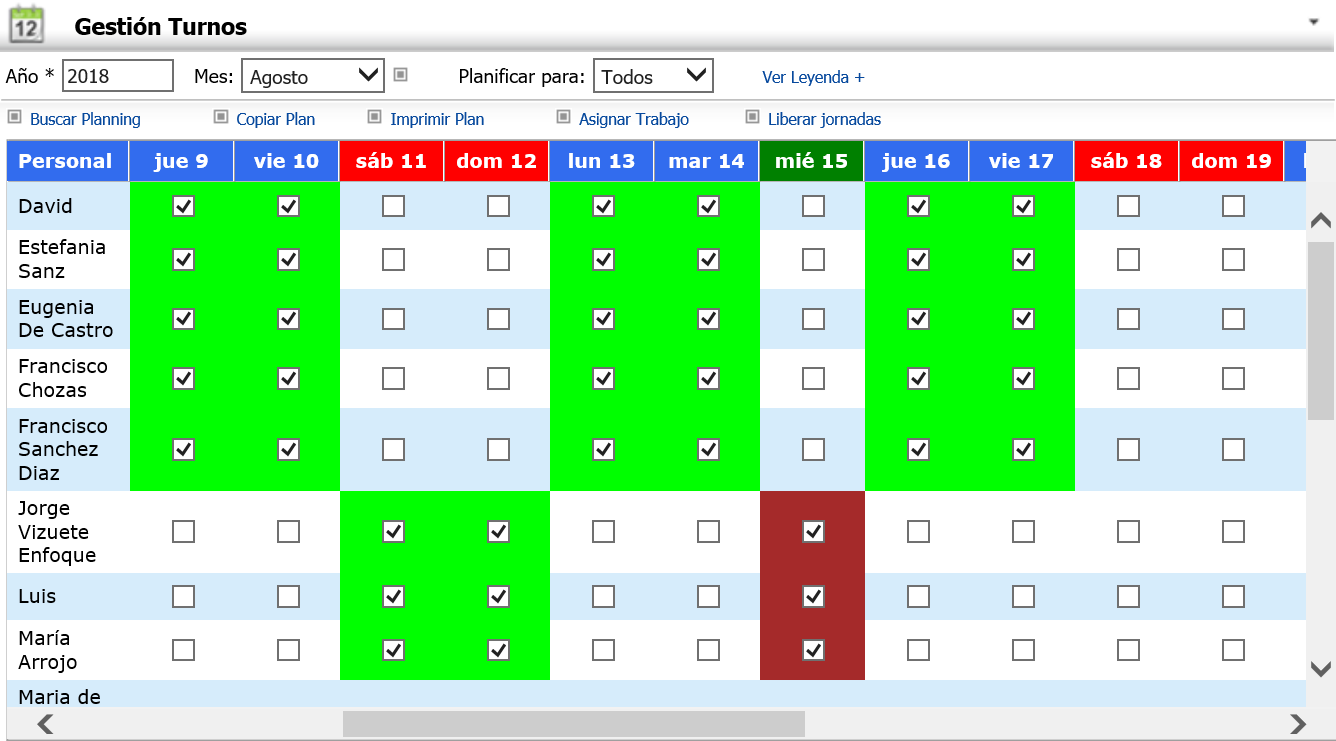Click the icon before Copiar Plan
Image resolution: width=1336 pixels, height=741 pixels.
pyautogui.click(x=221, y=117)
